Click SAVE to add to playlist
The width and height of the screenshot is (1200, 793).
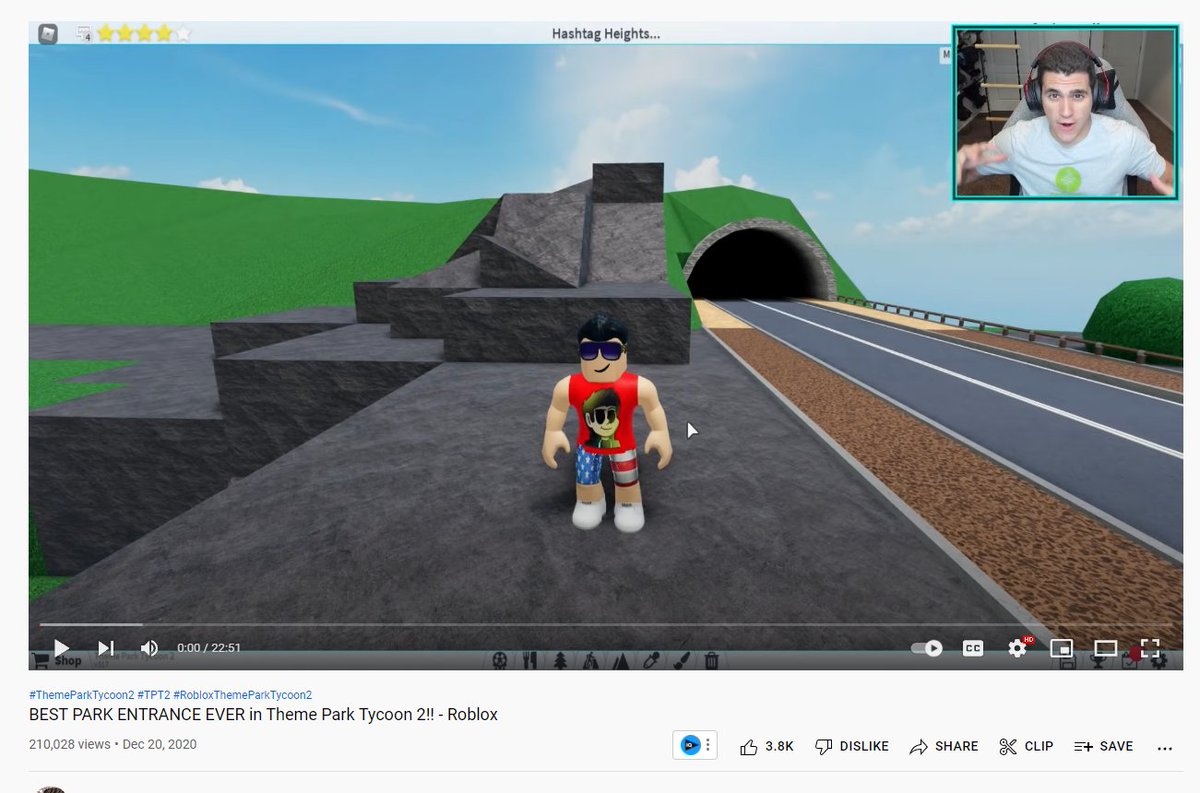(x=1104, y=746)
